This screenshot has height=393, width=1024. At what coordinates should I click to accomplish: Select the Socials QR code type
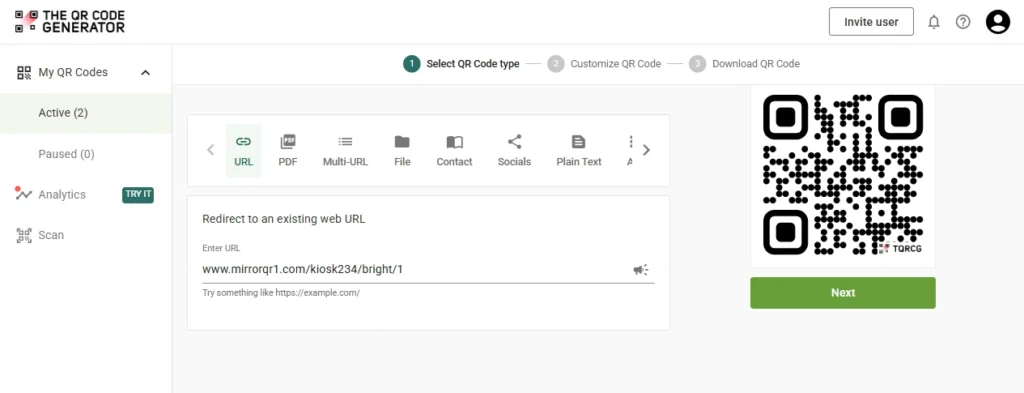pyautogui.click(x=515, y=151)
